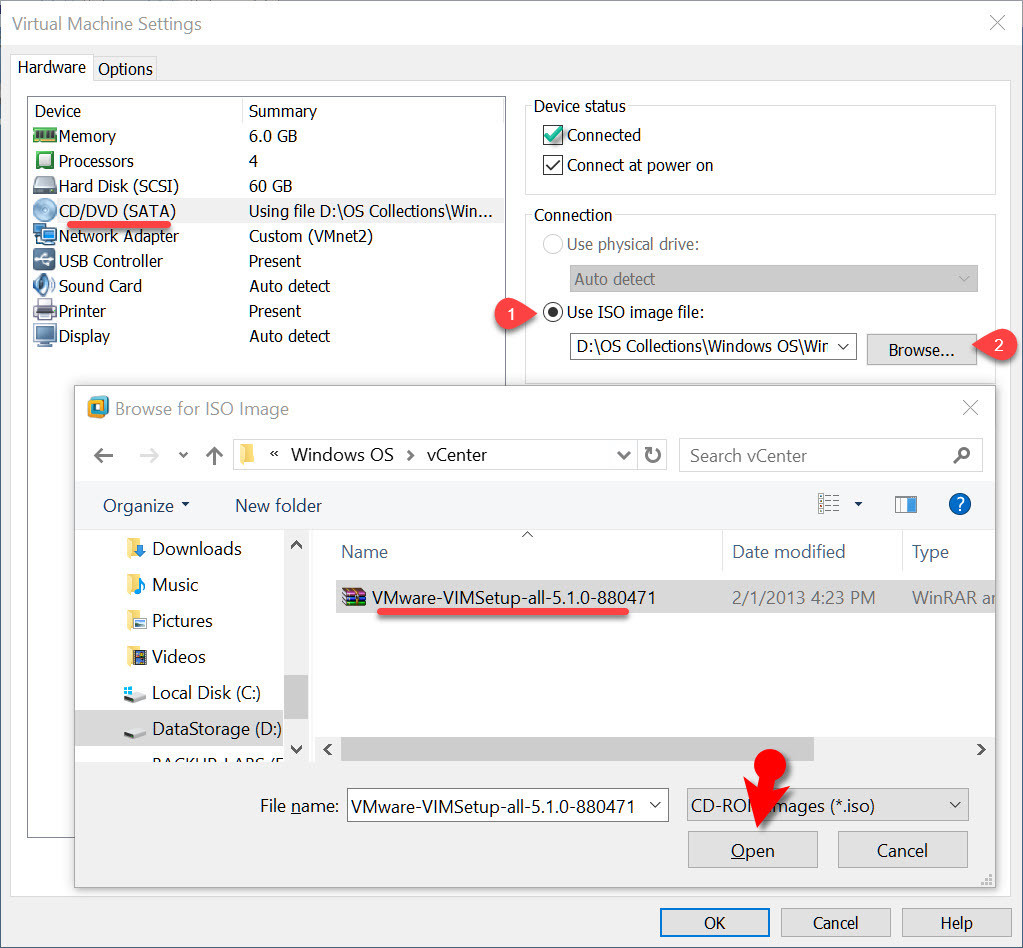Open view options dropdown arrow
Screen dimensions: 1023x948
coord(859,504)
